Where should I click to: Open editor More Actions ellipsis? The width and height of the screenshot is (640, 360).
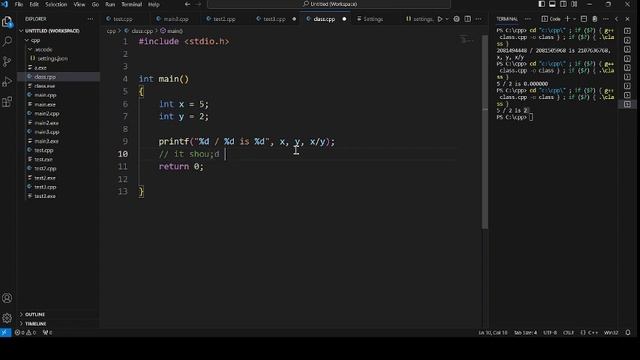478,19
